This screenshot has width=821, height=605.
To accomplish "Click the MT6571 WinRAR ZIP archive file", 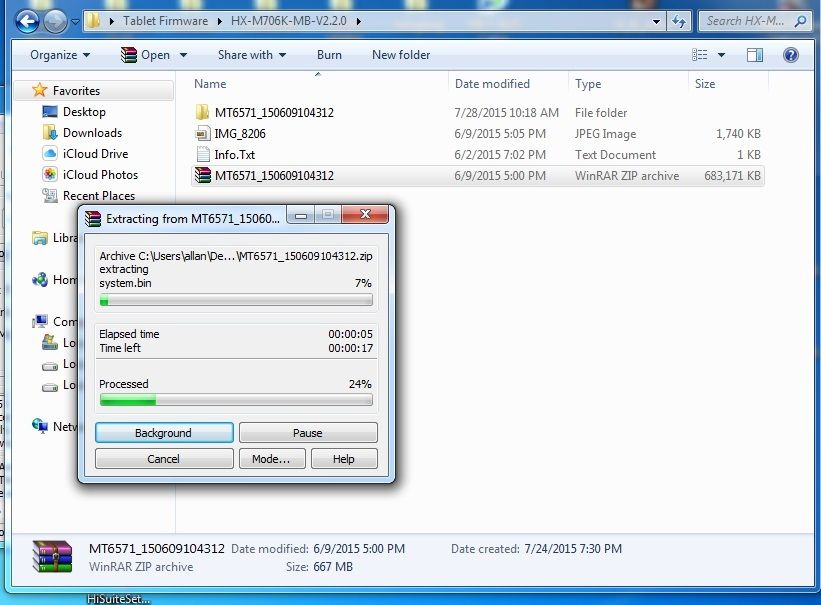I will (x=273, y=176).
